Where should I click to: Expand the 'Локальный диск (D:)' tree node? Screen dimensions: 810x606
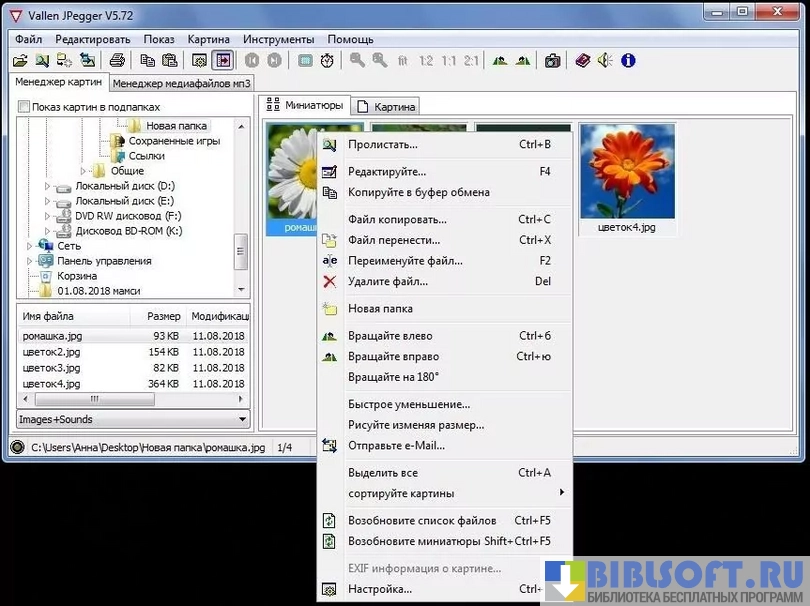(47, 186)
